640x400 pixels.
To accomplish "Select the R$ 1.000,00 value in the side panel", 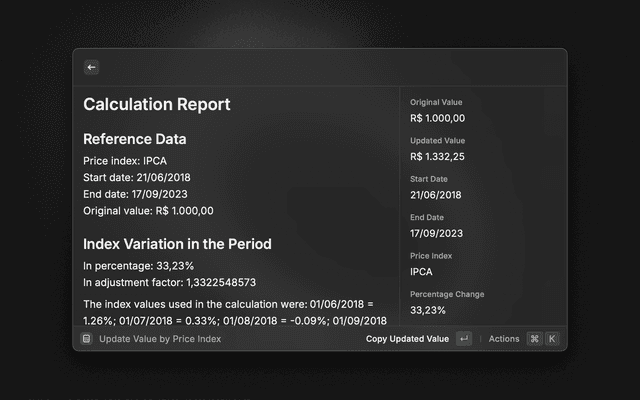I will tap(437, 118).
